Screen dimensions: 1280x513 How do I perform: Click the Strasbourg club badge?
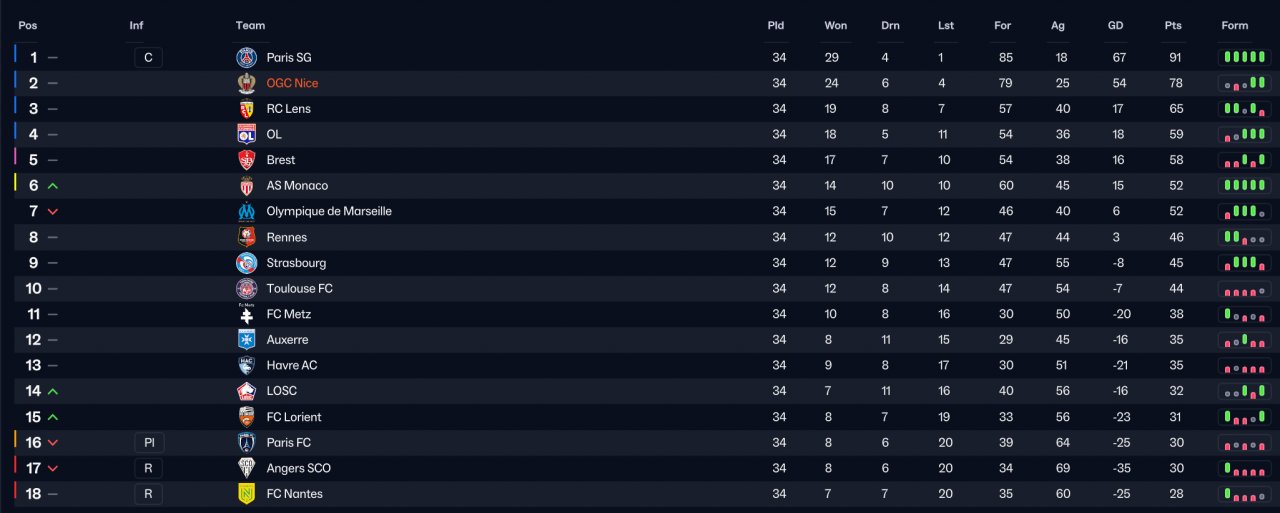coord(246,263)
